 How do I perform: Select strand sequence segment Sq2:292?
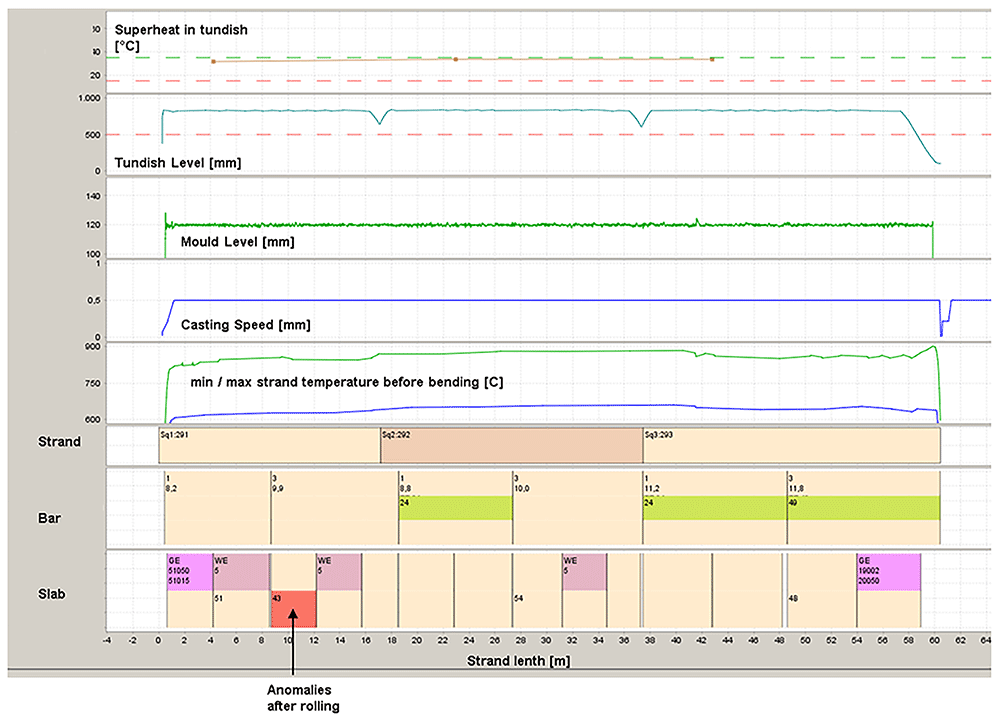pos(511,446)
